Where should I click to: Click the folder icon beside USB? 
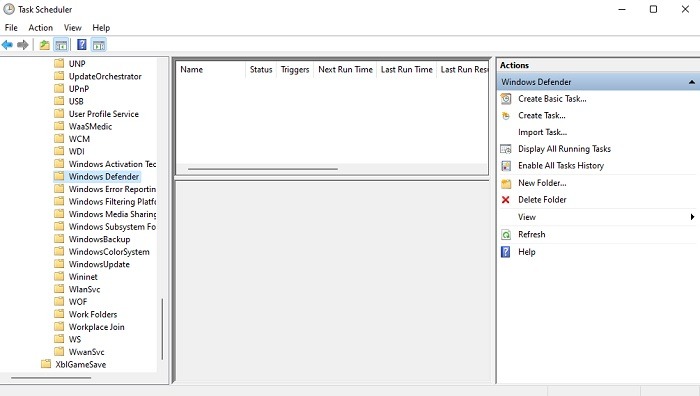point(59,101)
